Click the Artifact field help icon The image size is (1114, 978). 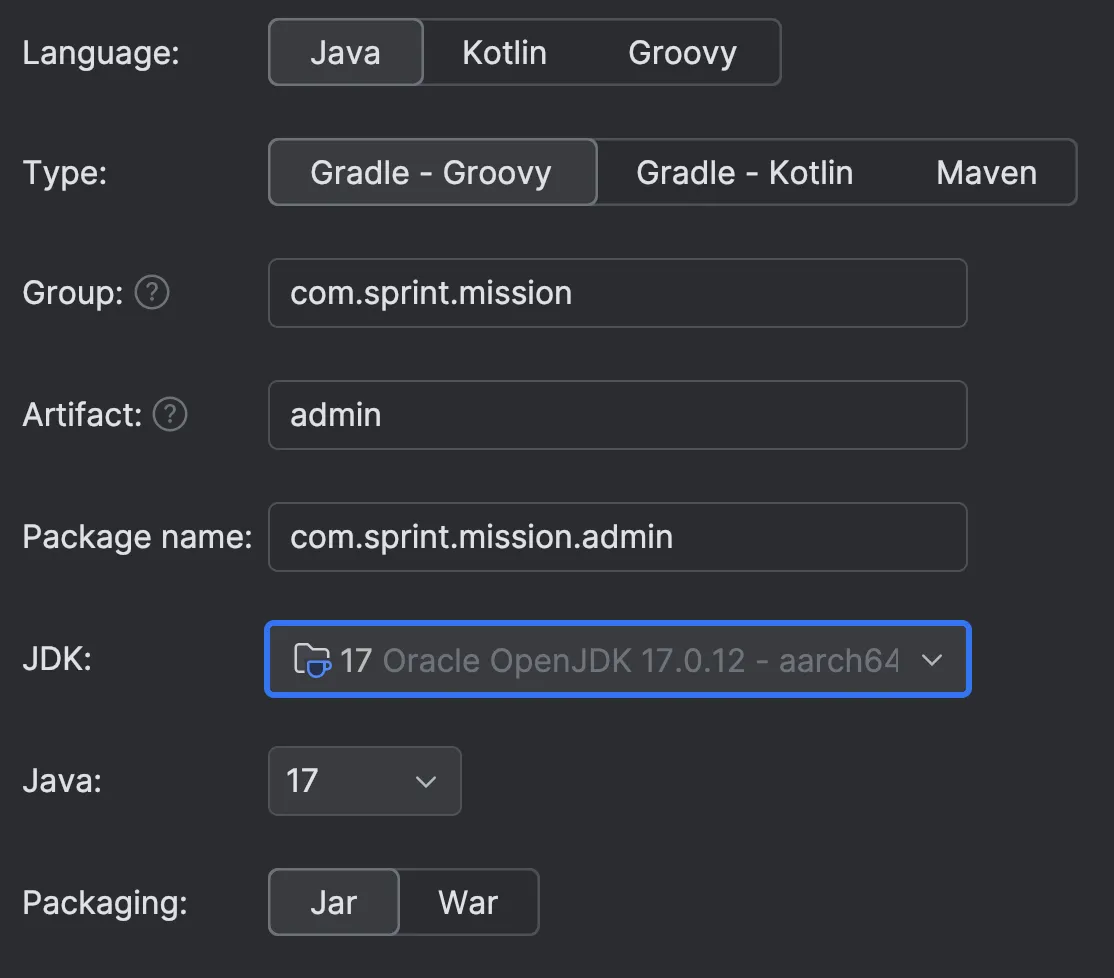coord(170,414)
